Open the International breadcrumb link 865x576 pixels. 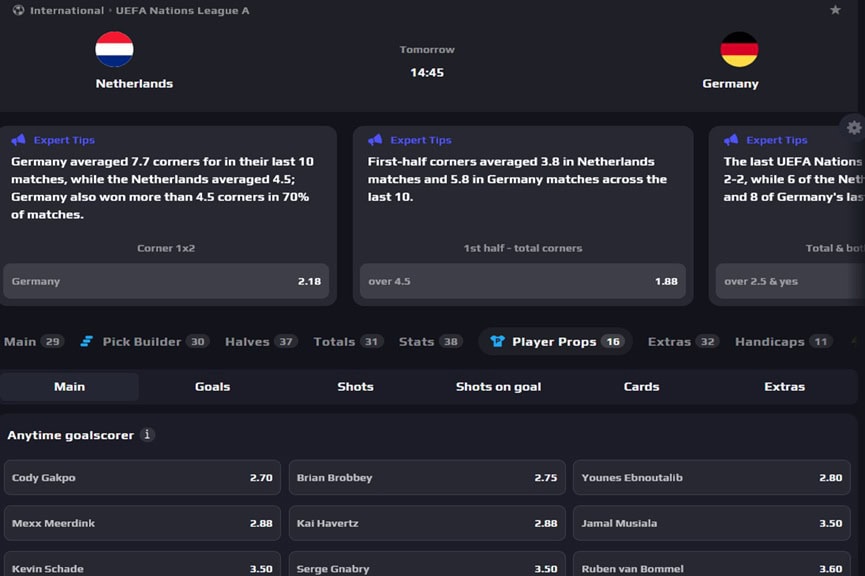(67, 10)
